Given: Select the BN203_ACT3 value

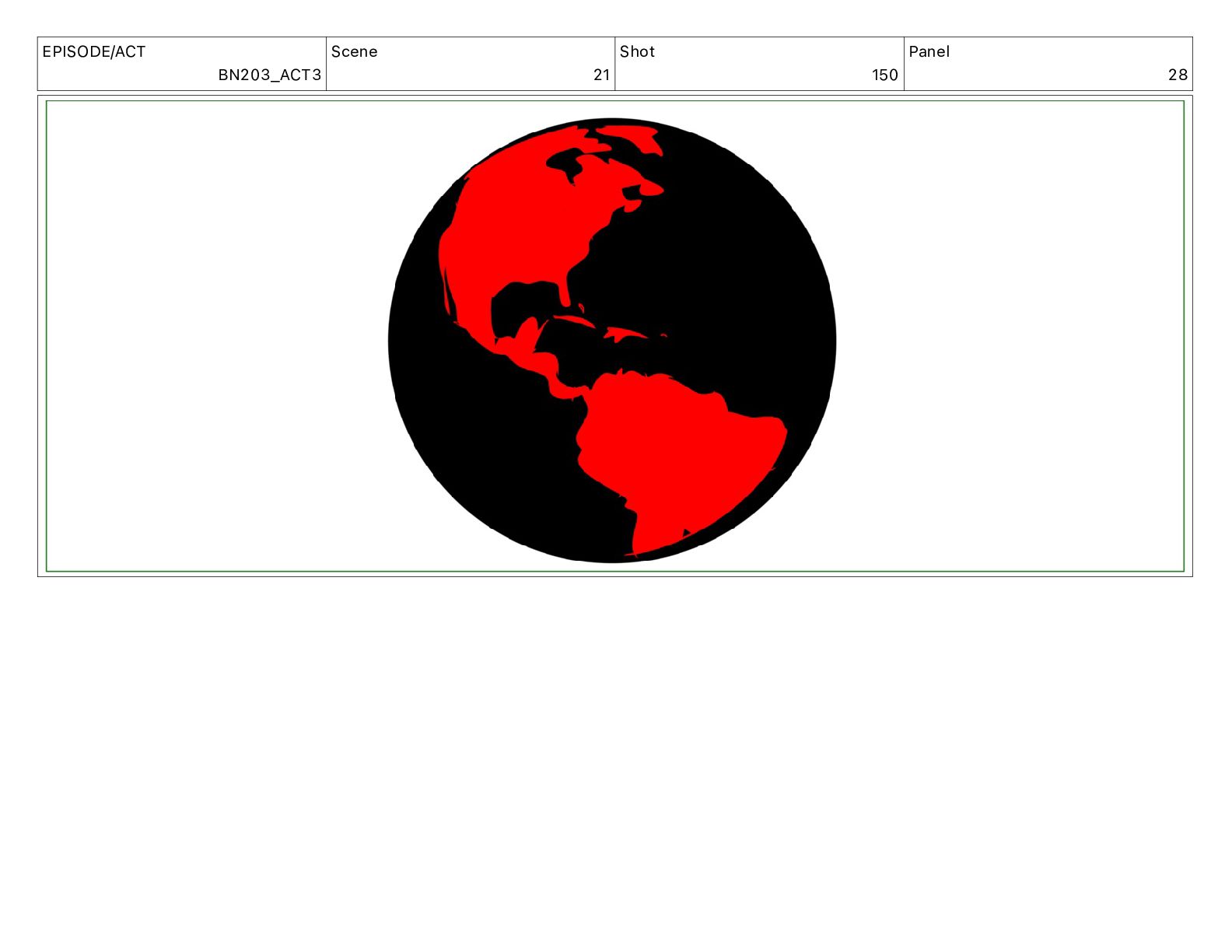Looking at the screenshot, I should click(x=269, y=75).
